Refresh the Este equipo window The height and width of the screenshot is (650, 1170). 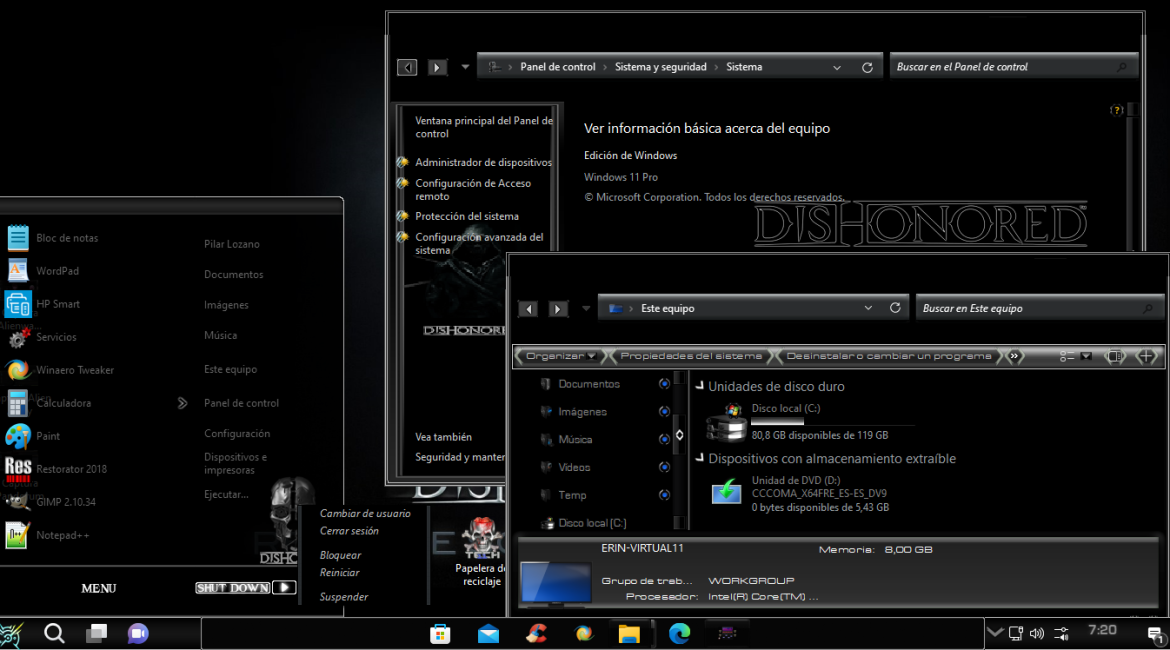[x=895, y=308]
